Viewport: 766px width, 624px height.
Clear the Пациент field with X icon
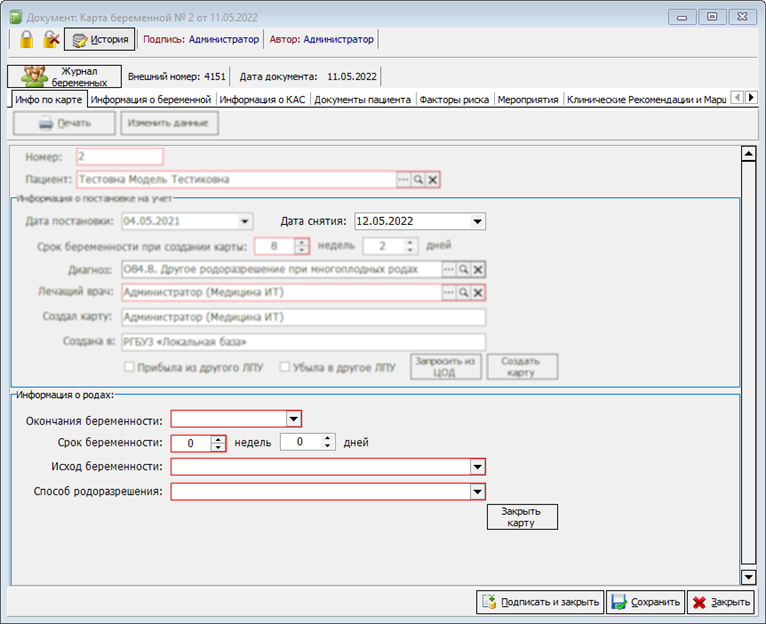coord(433,179)
